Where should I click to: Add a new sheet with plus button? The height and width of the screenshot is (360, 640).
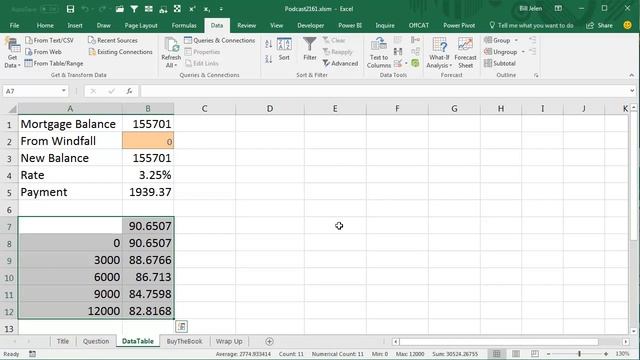coord(269,341)
